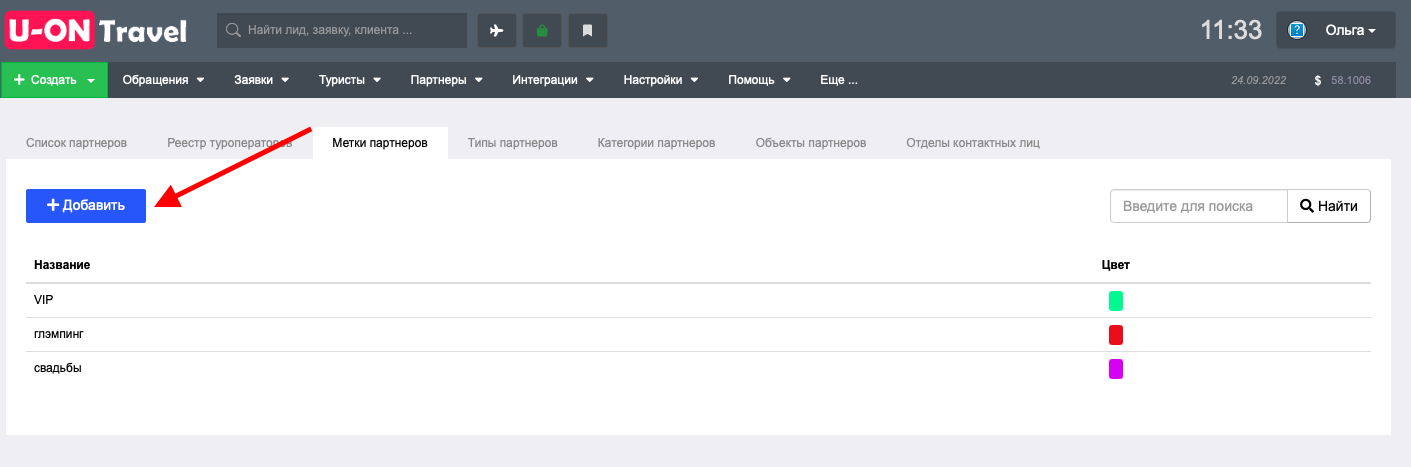Expand the Заявки menu
This screenshot has height=467, width=1411.
click(261, 80)
